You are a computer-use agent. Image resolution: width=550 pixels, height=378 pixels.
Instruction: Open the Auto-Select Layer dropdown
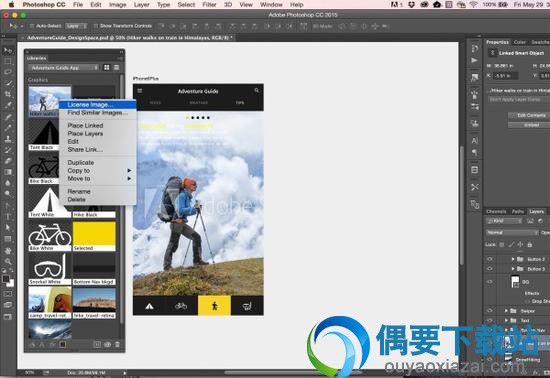click(76, 26)
